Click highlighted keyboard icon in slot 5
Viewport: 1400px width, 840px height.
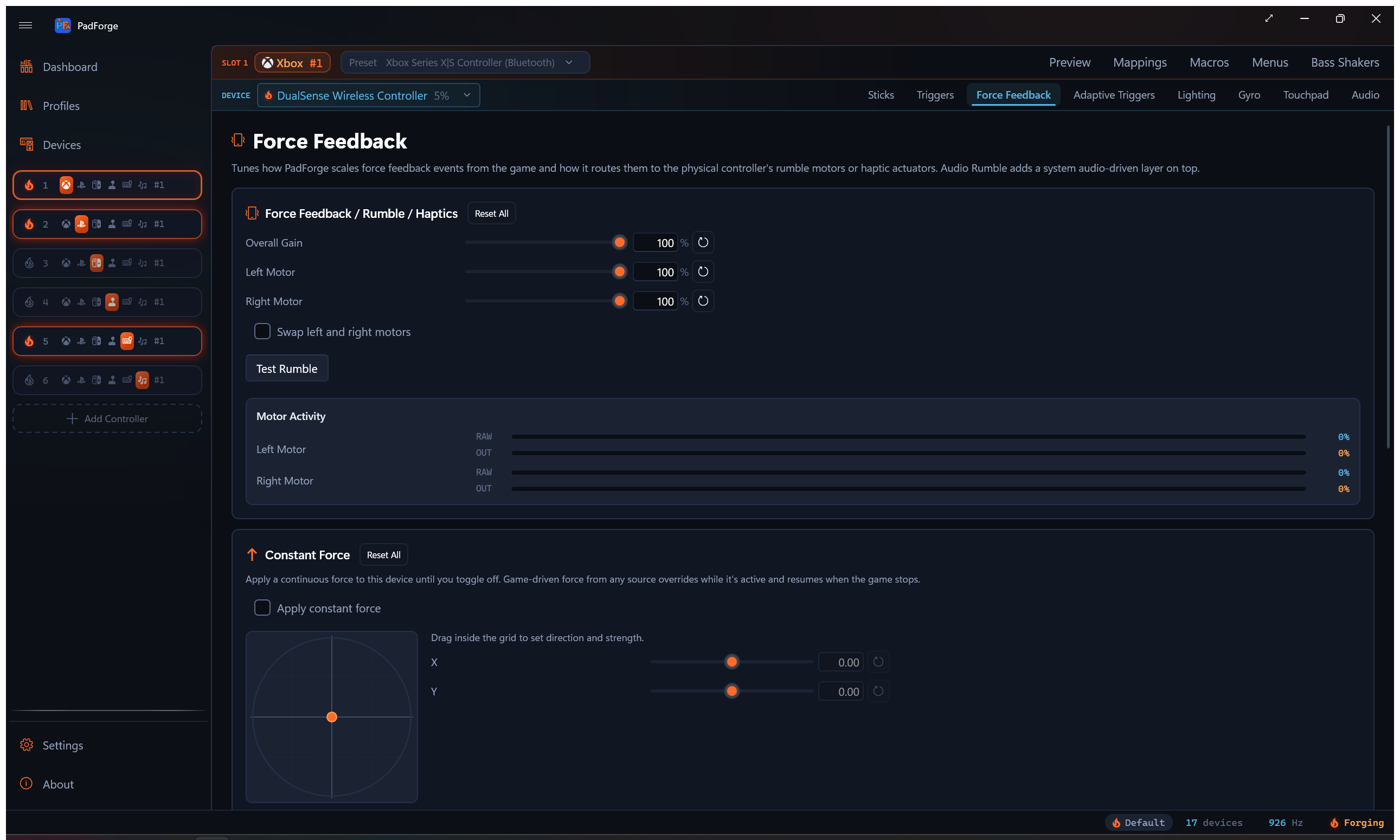127,341
